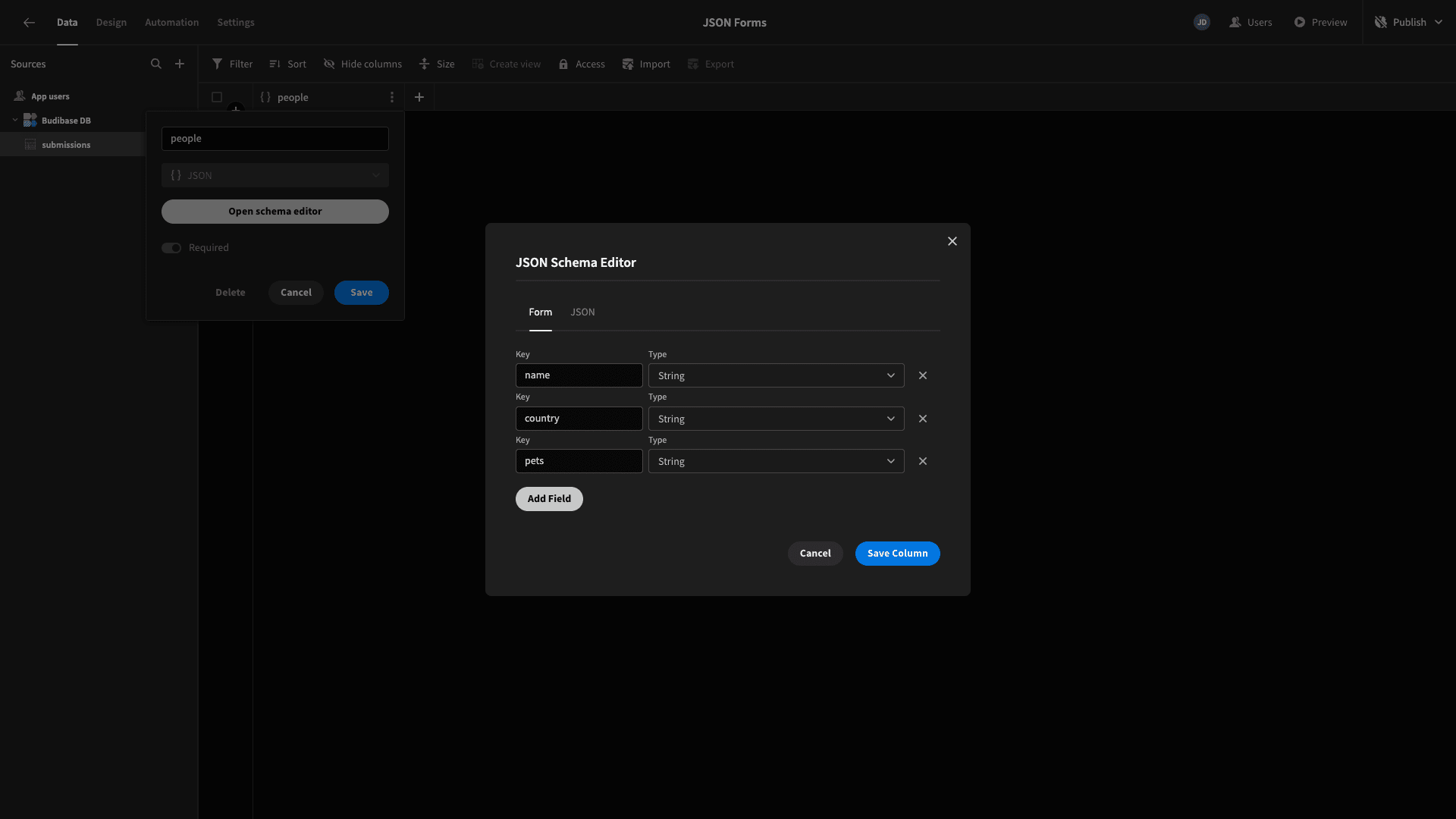The height and width of the screenshot is (819, 1456).
Task: Switch to the Design tab
Action: pos(111,23)
